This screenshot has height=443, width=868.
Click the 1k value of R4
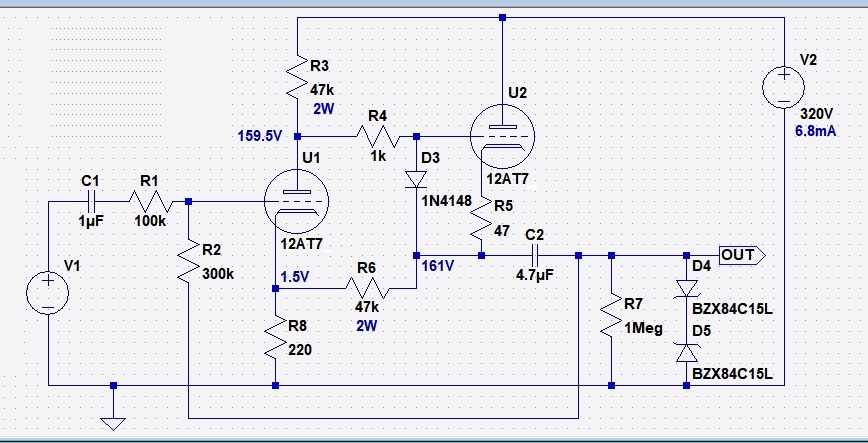click(378, 156)
